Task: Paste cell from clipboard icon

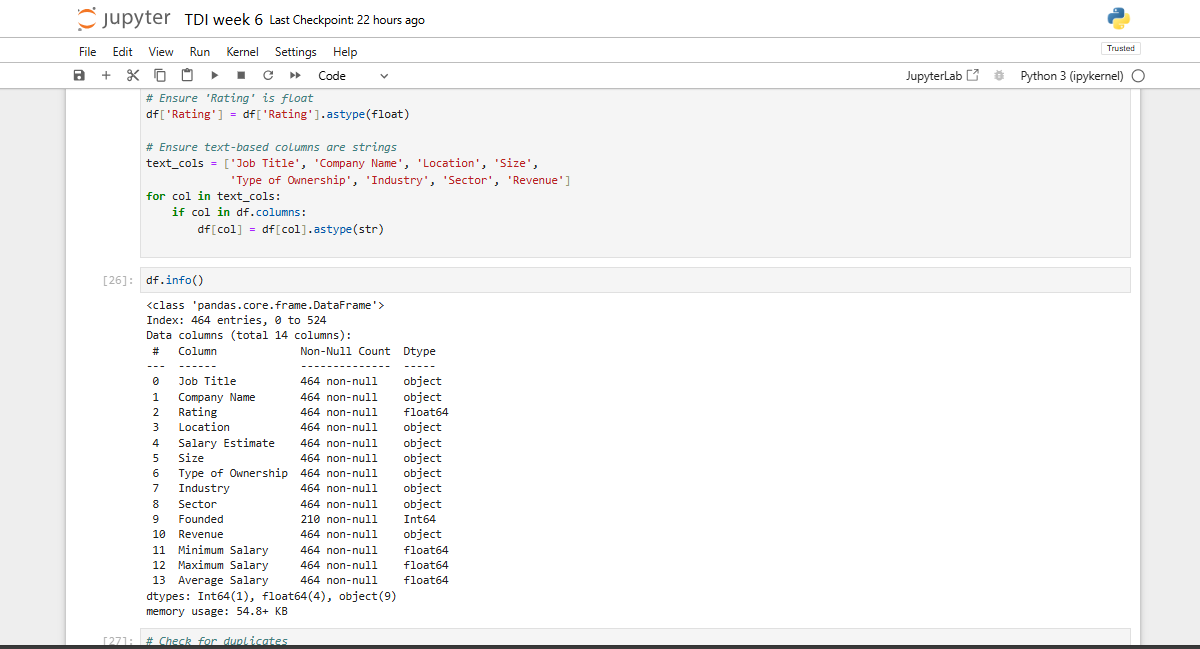Action: (187, 76)
